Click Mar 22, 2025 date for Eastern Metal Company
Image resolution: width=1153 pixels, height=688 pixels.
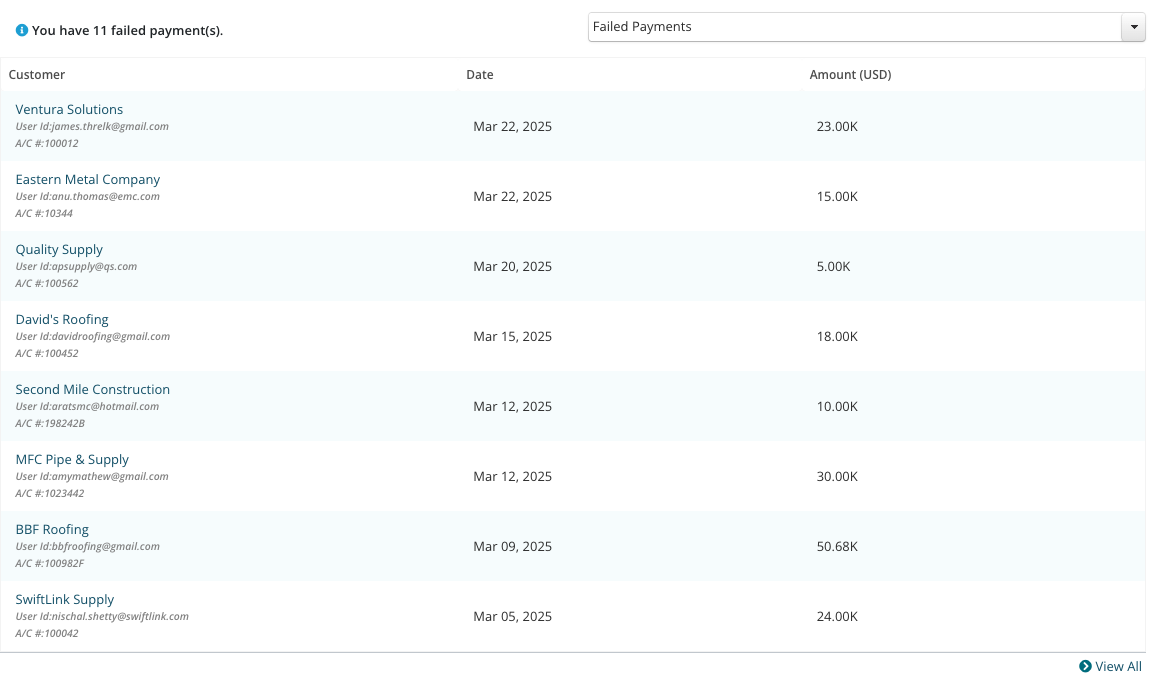point(513,196)
